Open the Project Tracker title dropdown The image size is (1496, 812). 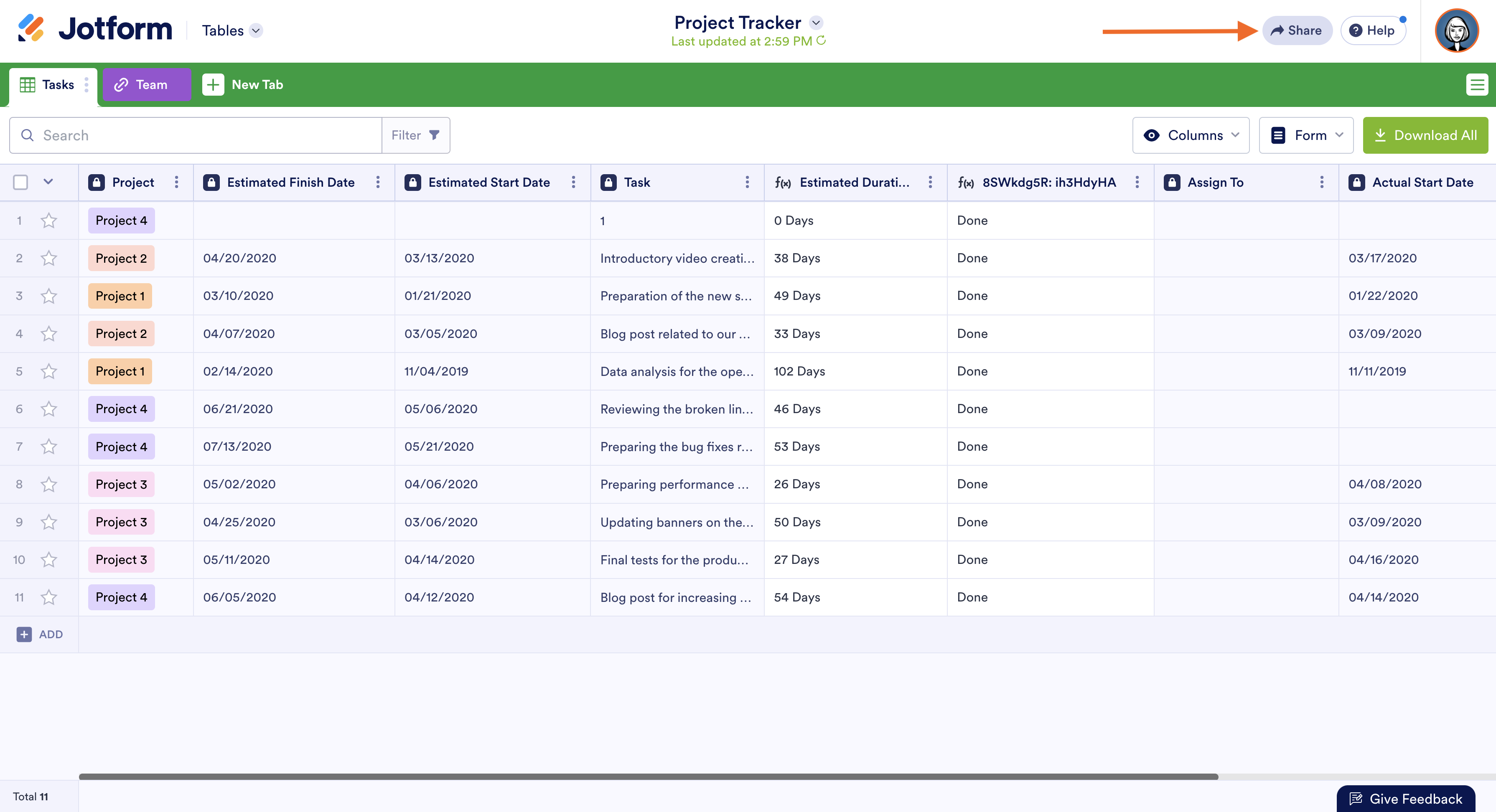816,23
